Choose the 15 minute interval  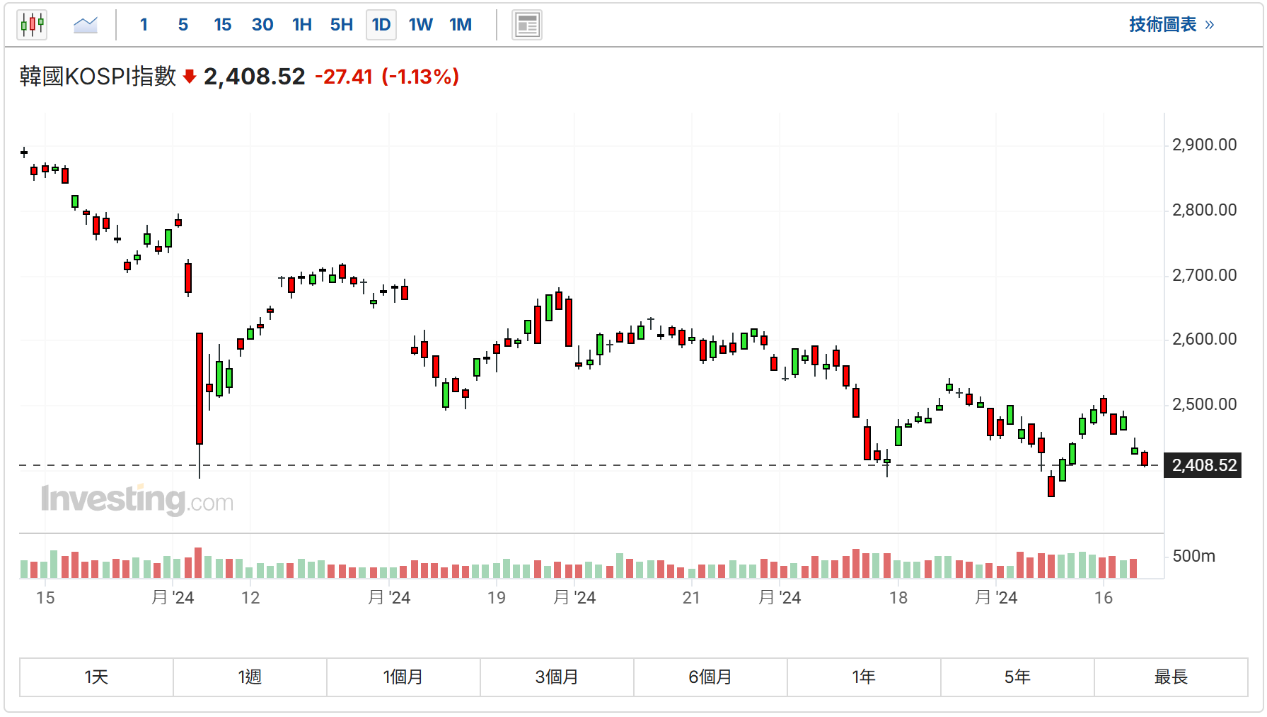click(222, 24)
